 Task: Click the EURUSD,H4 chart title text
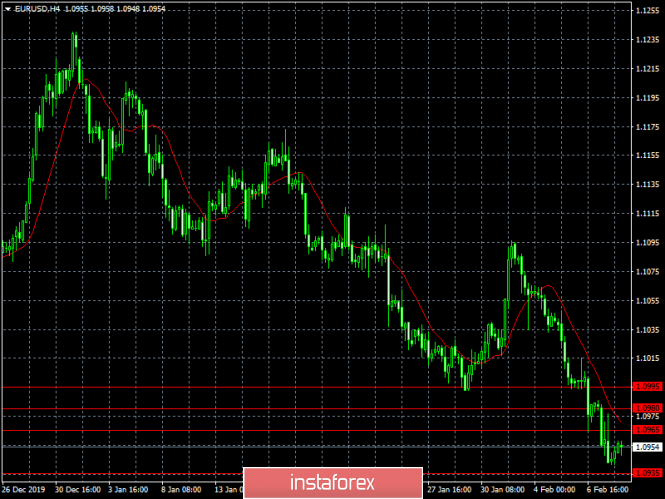[x=37, y=9]
